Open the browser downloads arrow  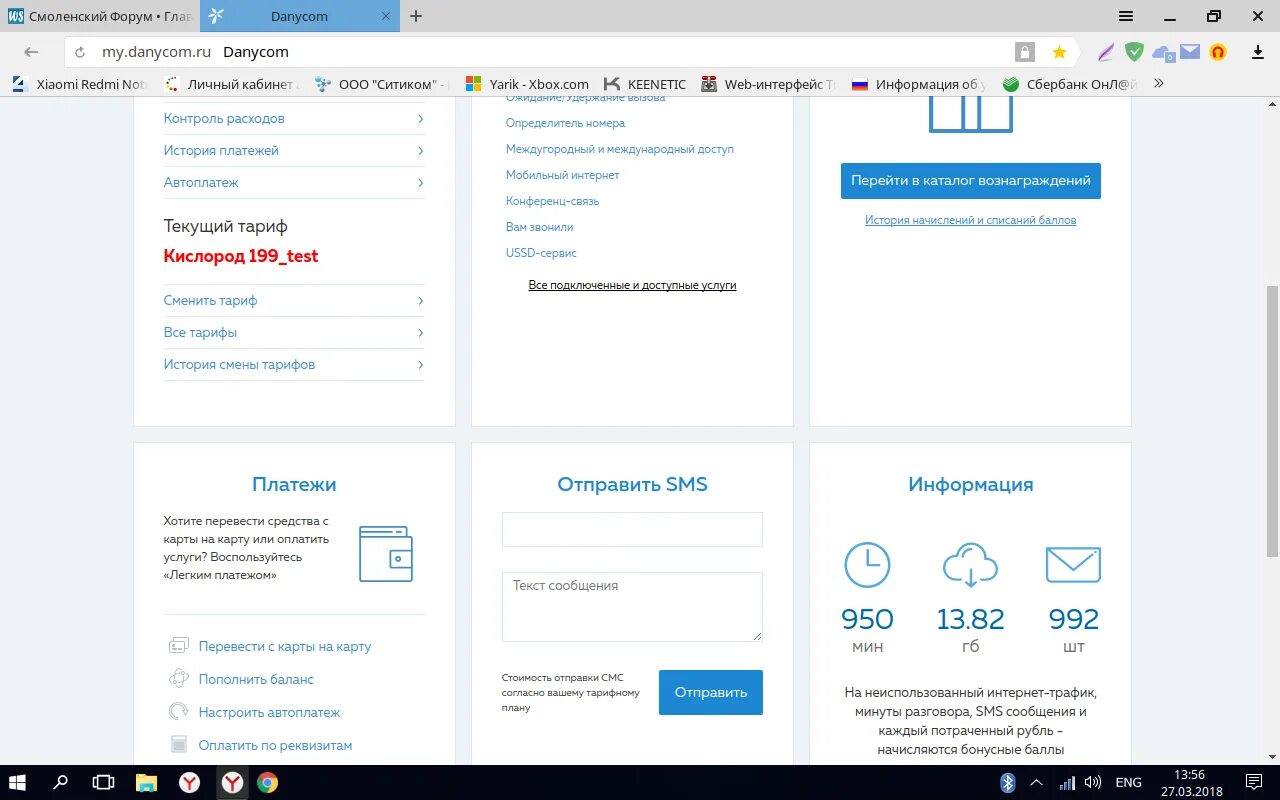tap(1258, 52)
